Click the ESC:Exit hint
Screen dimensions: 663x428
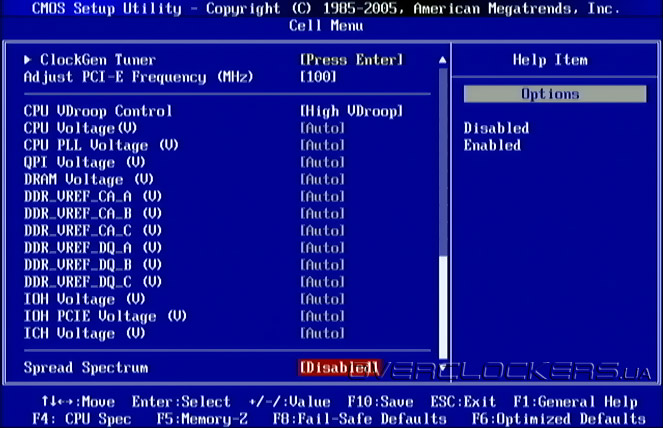463,401
